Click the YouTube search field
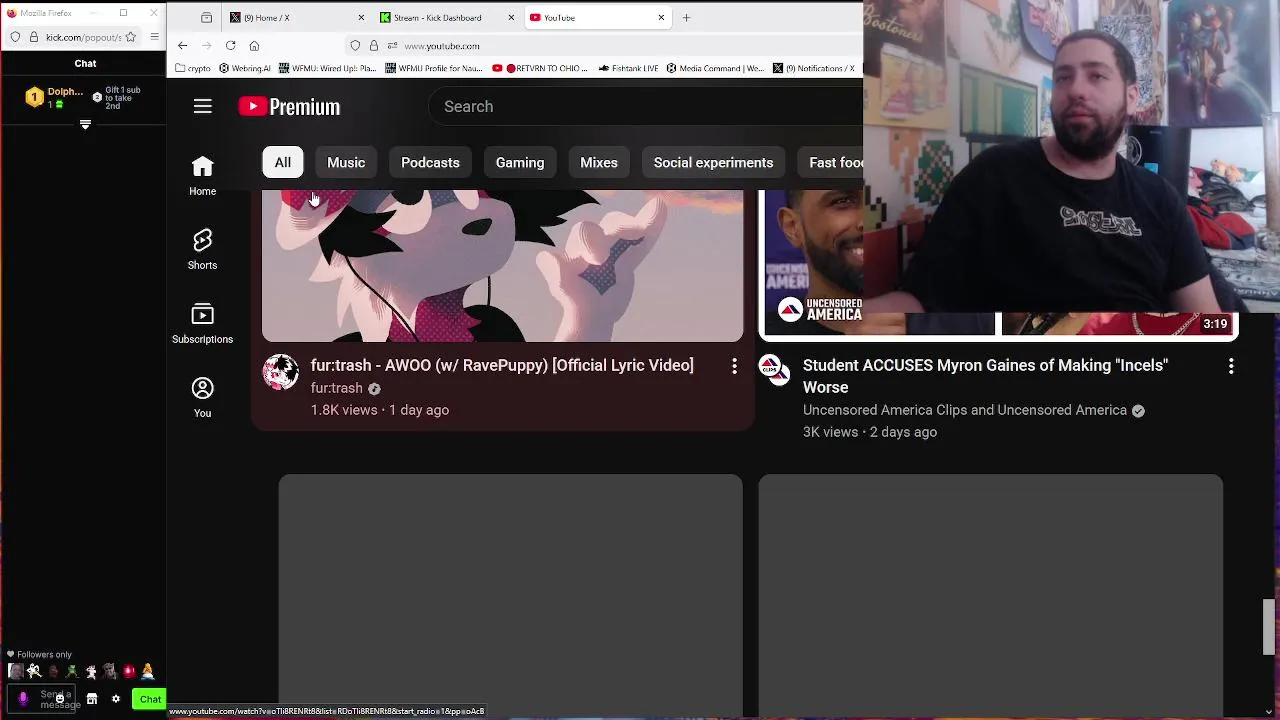Viewport: 1280px width, 720px height. click(645, 106)
